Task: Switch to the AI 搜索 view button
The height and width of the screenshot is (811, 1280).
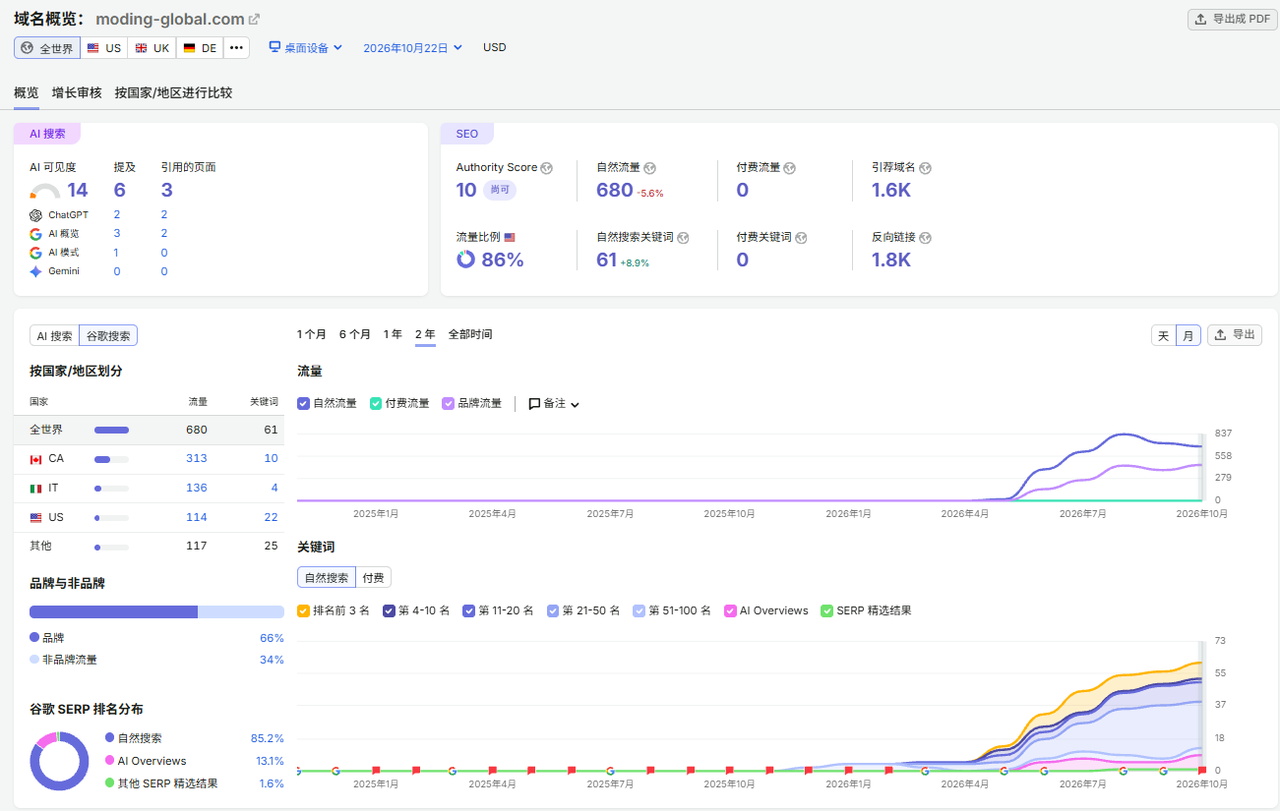Action: point(55,336)
